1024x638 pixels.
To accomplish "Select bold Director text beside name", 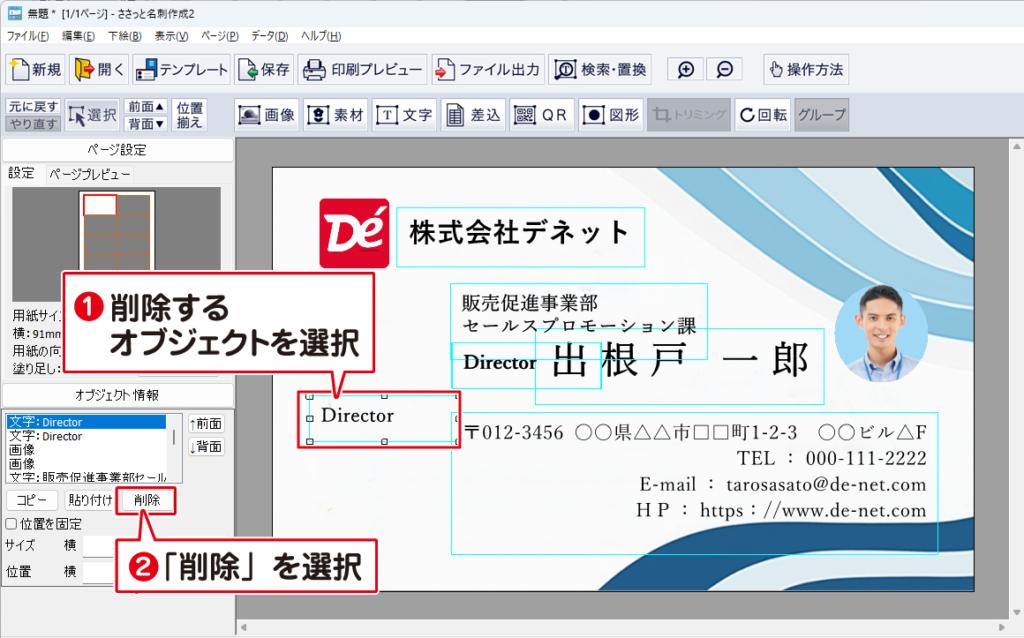I will click(500, 362).
